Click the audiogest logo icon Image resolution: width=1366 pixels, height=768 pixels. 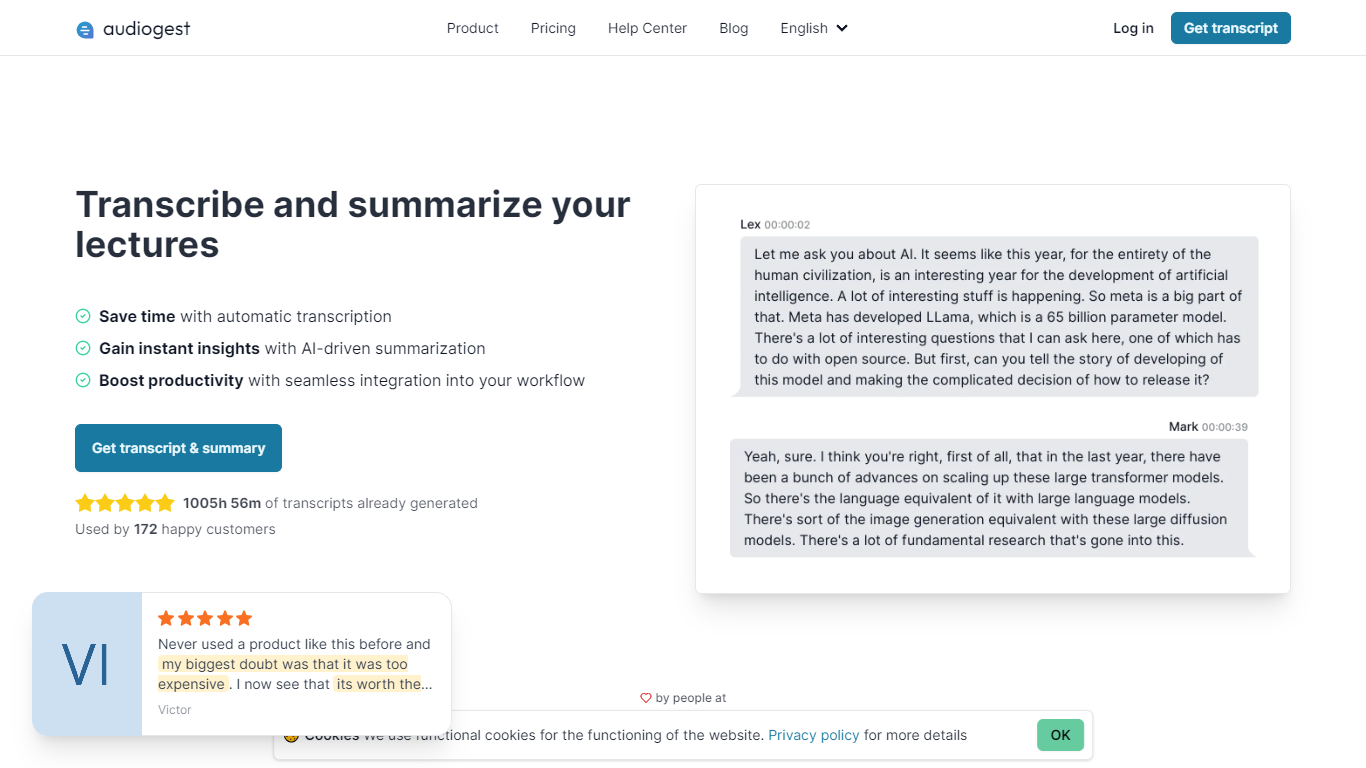click(x=85, y=30)
